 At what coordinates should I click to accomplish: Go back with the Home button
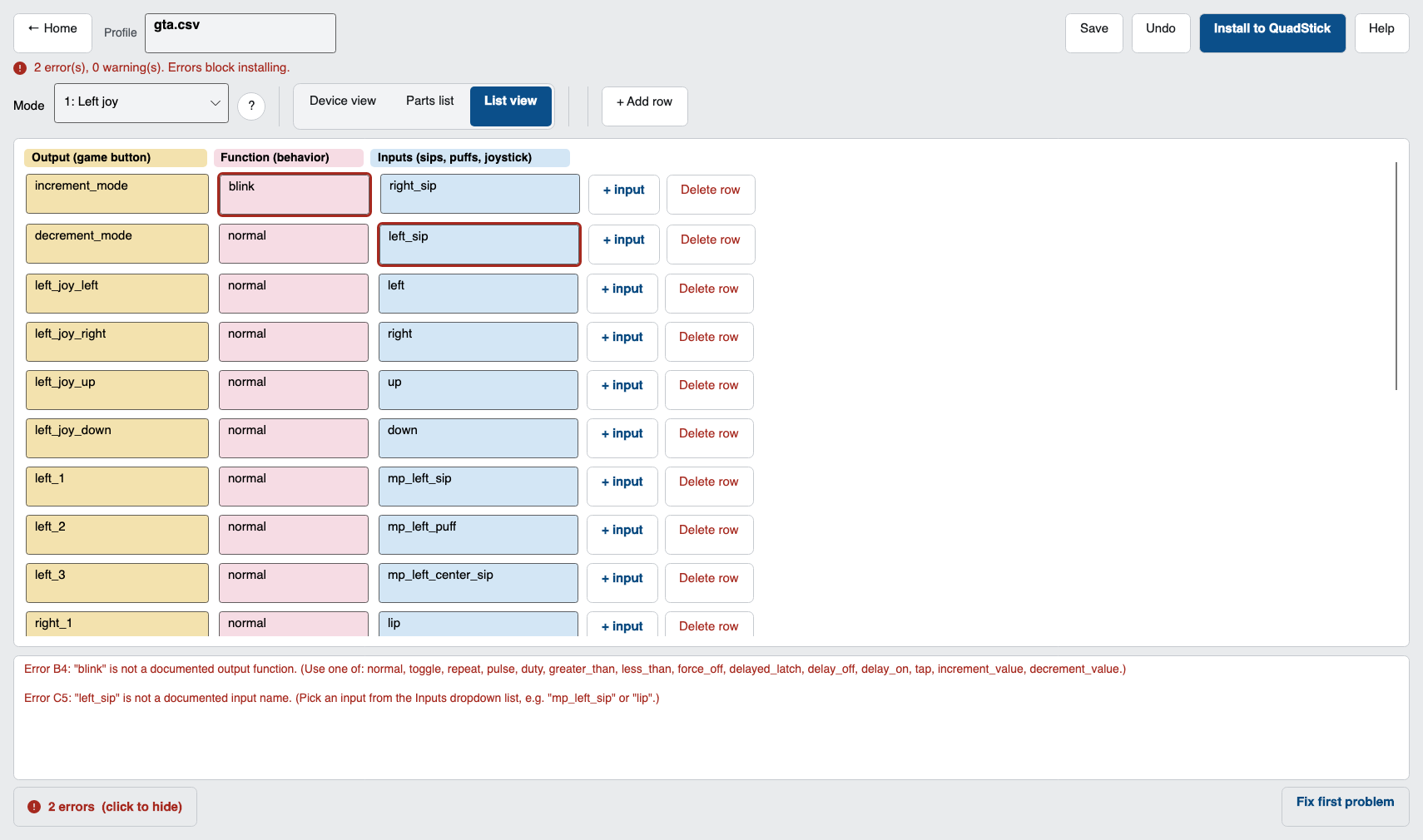(52, 32)
